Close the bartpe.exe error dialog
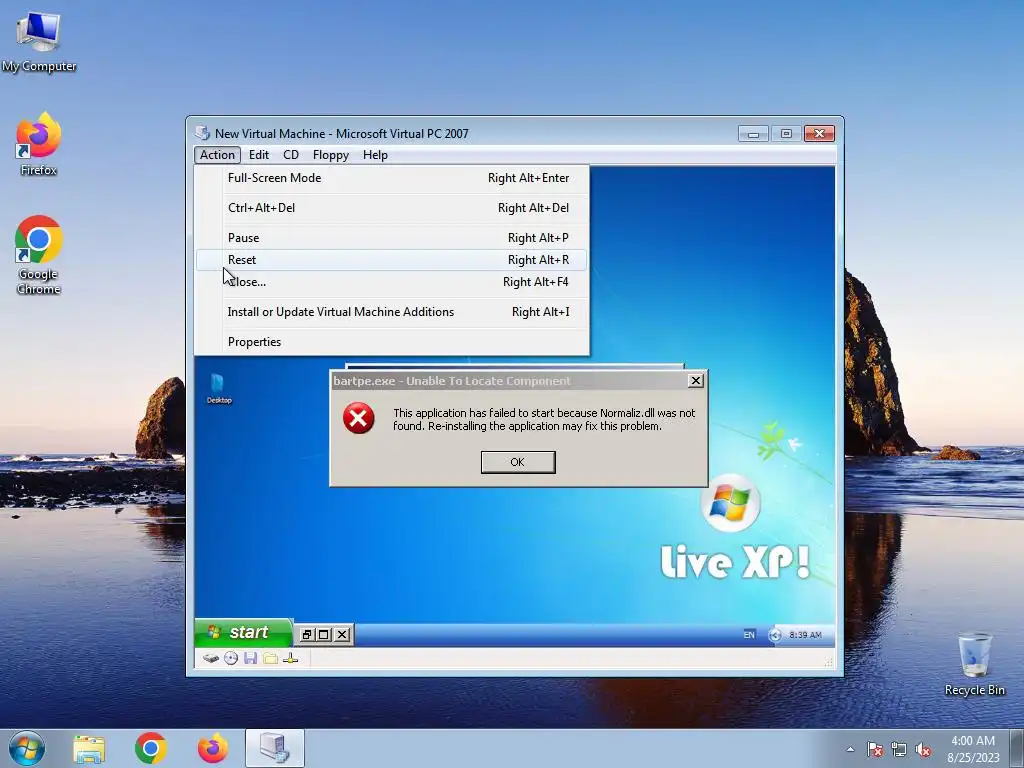Image resolution: width=1024 pixels, height=768 pixels. (x=696, y=381)
